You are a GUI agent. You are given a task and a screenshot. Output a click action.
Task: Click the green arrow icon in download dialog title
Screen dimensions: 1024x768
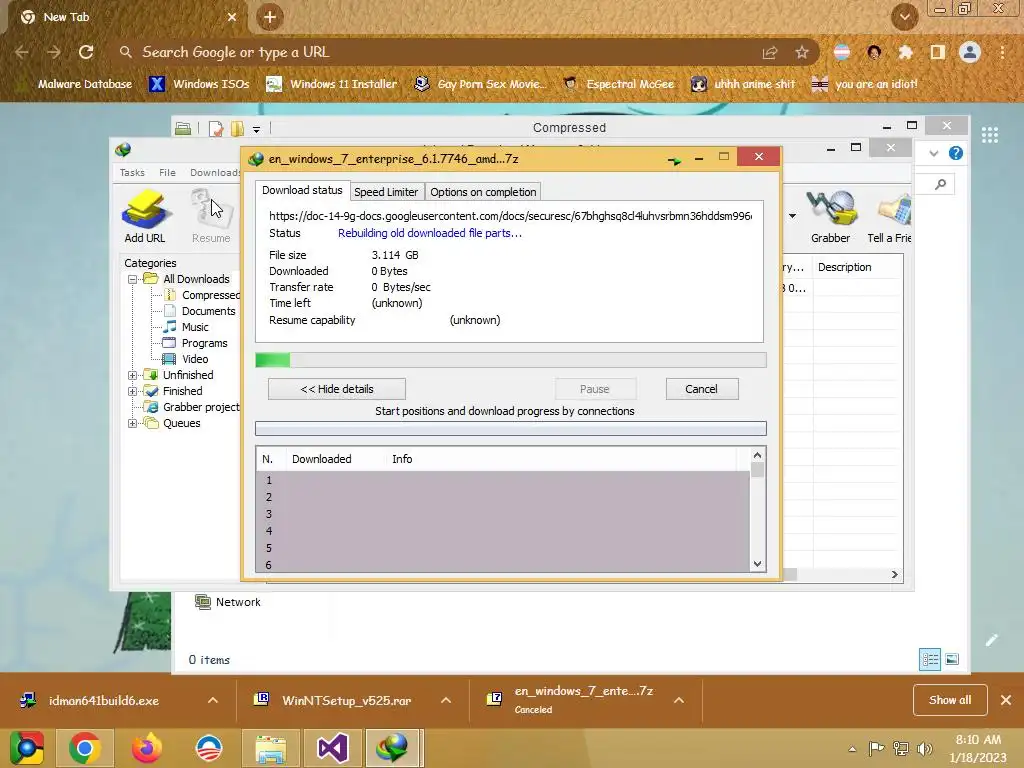click(x=675, y=160)
